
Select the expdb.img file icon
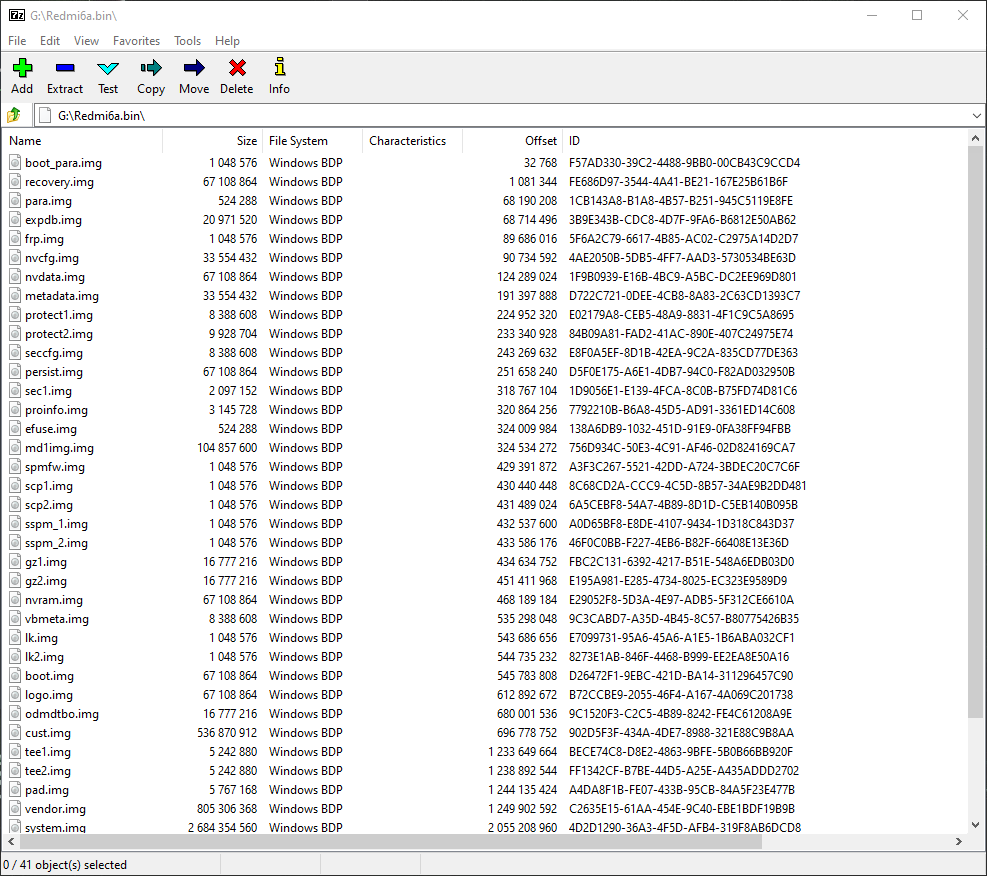(x=15, y=220)
